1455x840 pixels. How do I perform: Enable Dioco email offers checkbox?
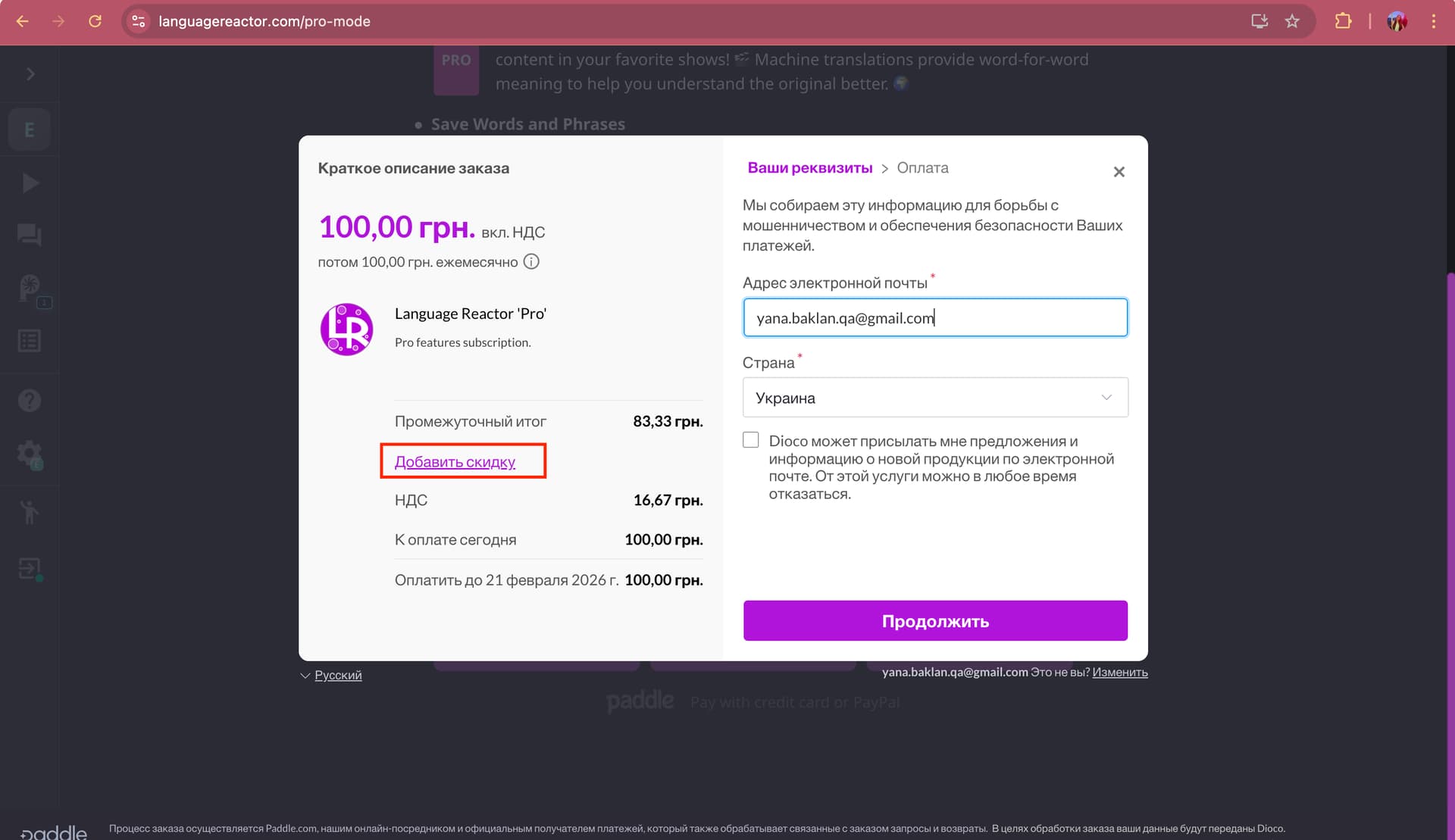point(750,440)
